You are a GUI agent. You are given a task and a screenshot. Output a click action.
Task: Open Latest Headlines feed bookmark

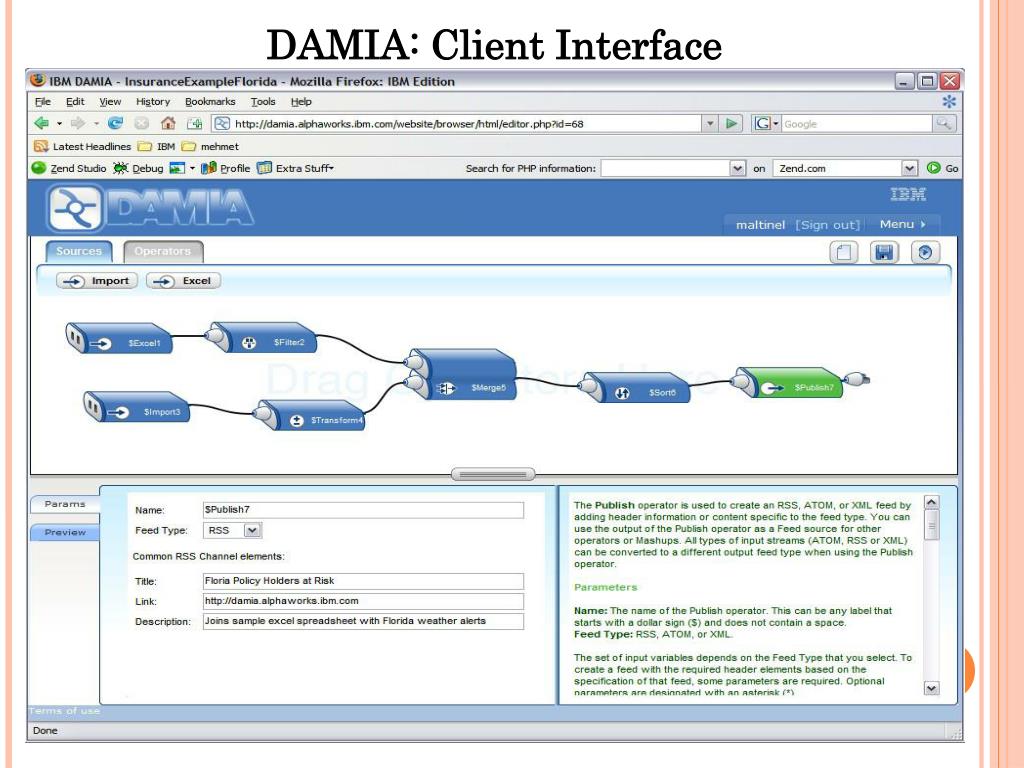click(82, 146)
